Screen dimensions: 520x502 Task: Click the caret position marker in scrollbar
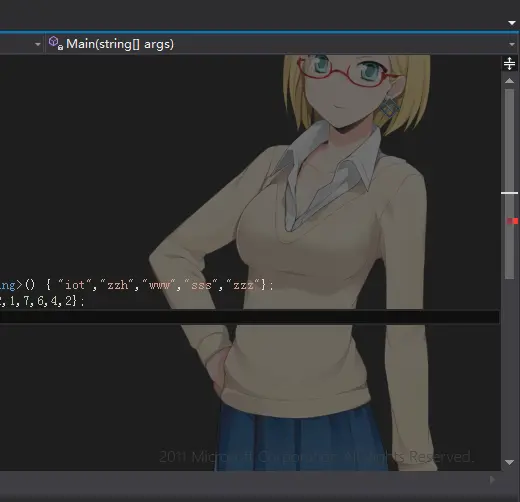coord(509,193)
